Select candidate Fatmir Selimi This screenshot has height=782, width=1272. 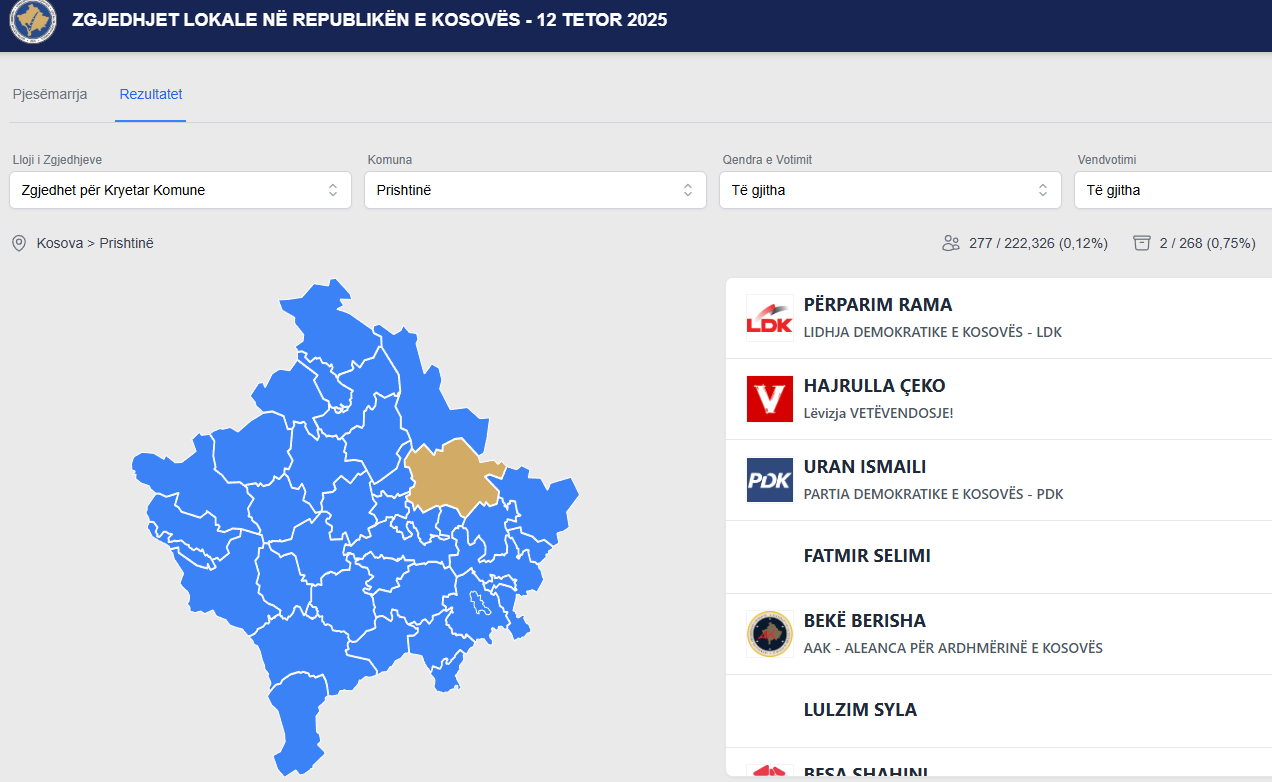coord(867,556)
